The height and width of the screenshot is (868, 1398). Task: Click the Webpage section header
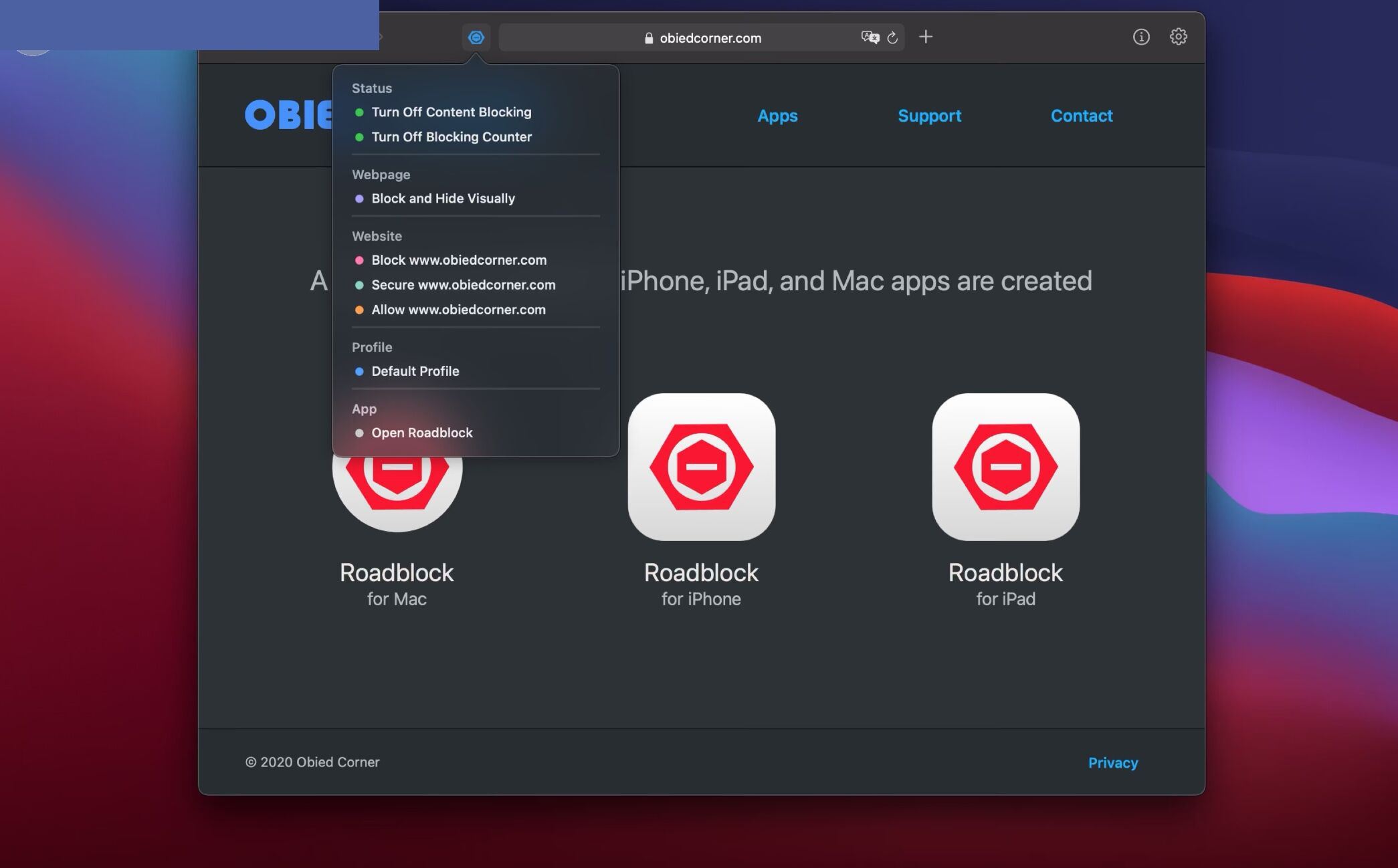click(381, 175)
